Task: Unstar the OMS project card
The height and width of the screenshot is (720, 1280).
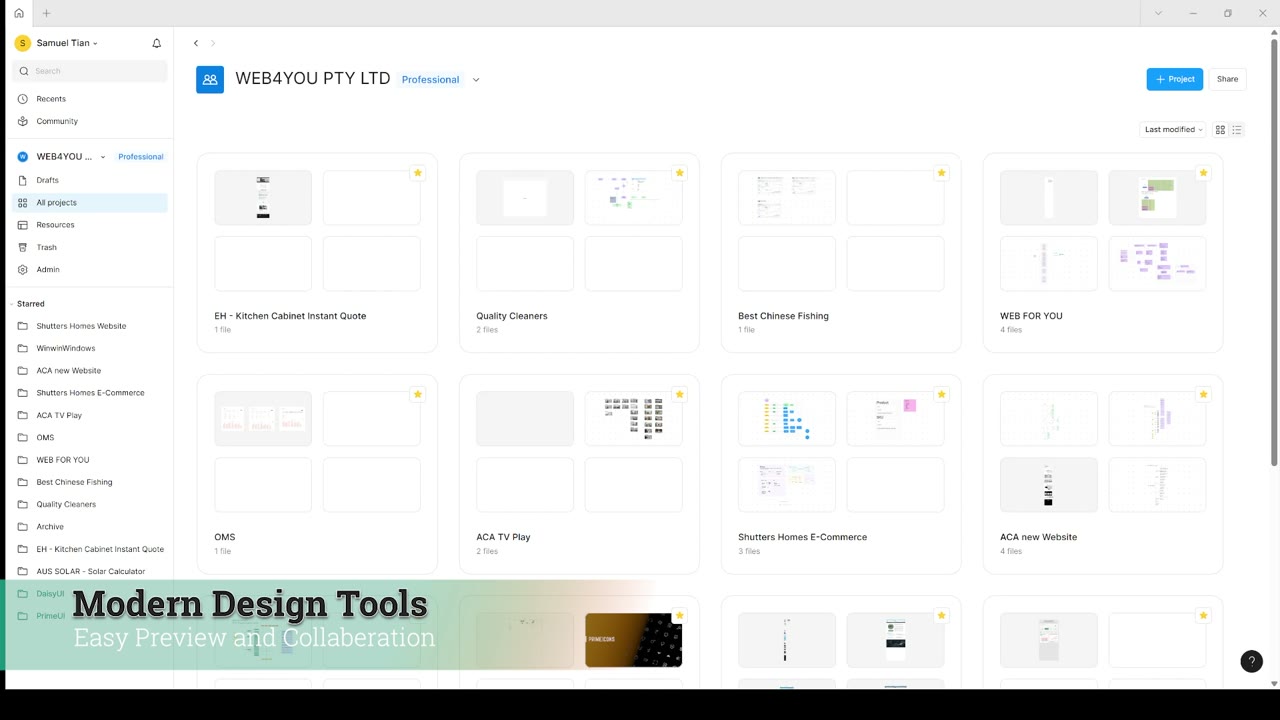Action: (x=418, y=394)
